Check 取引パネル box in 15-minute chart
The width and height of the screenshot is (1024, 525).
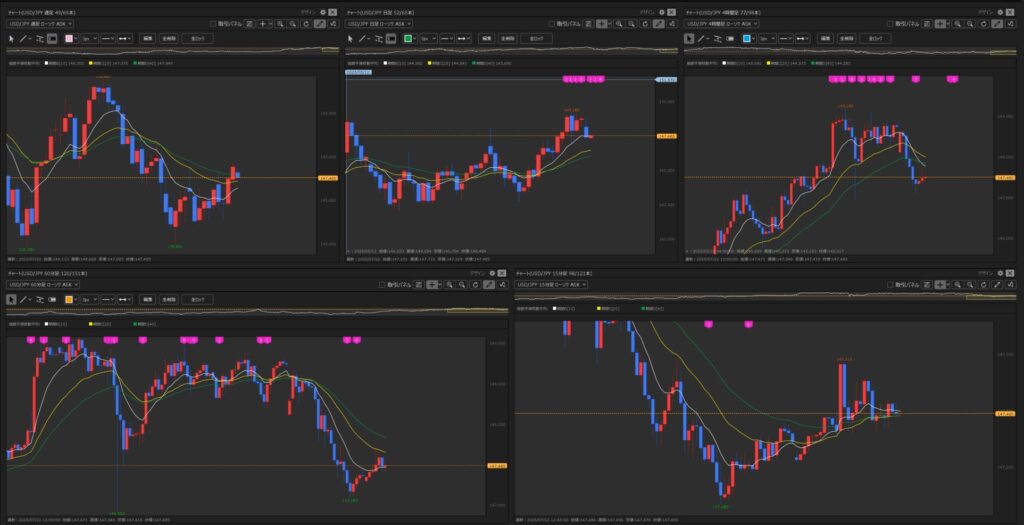point(892,285)
